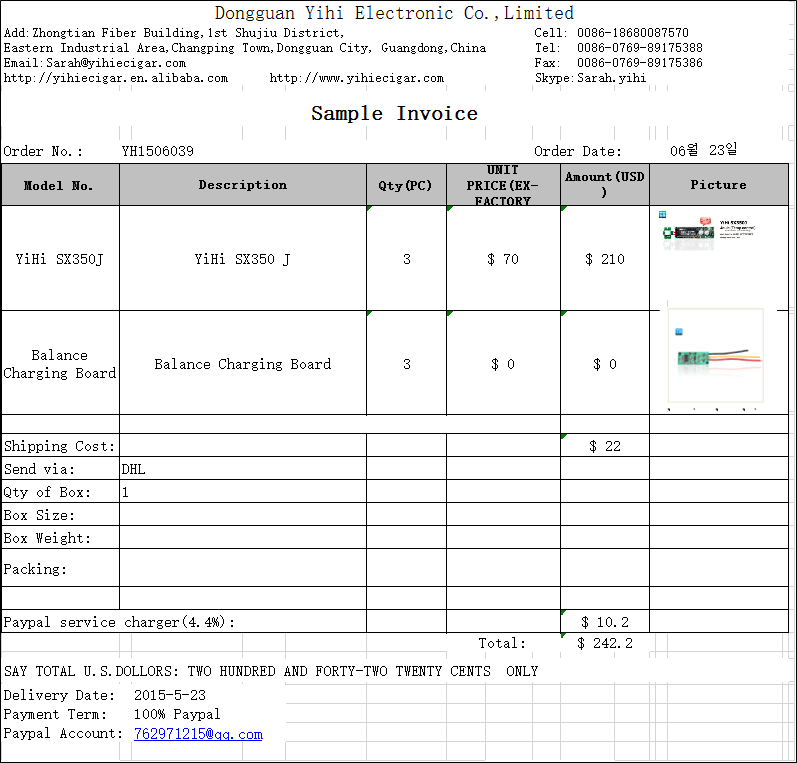Click the small blue icon above SX350J picture
The image size is (797, 763).
662,215
